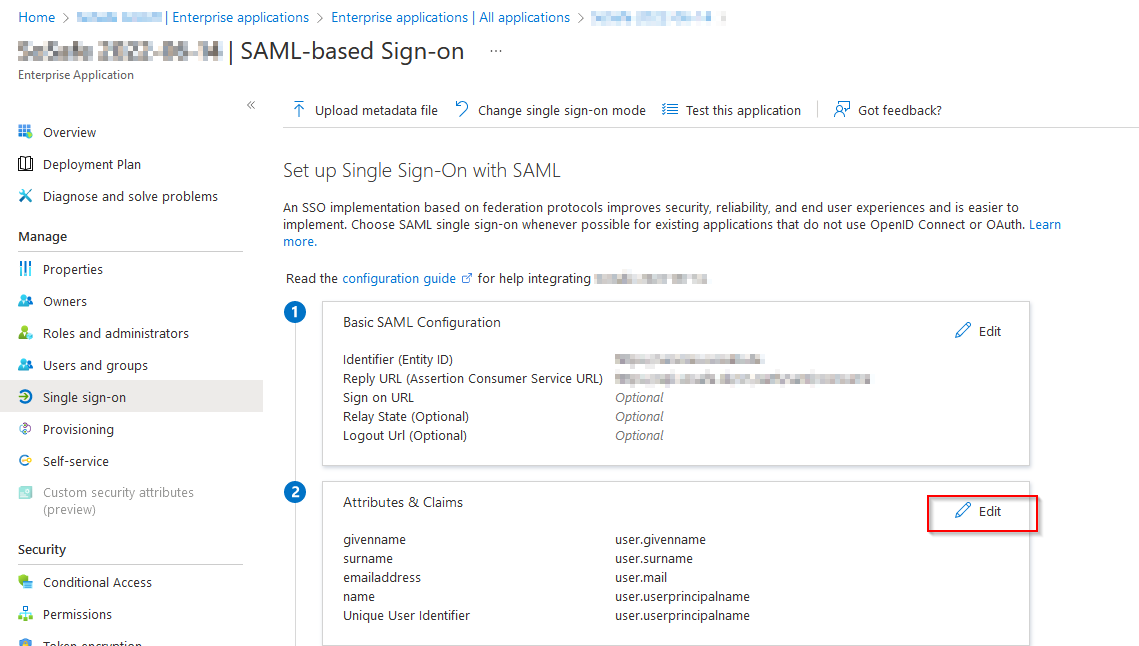Click the Conditional Access shield icon
1139x646 pixels.
(26, 582)
